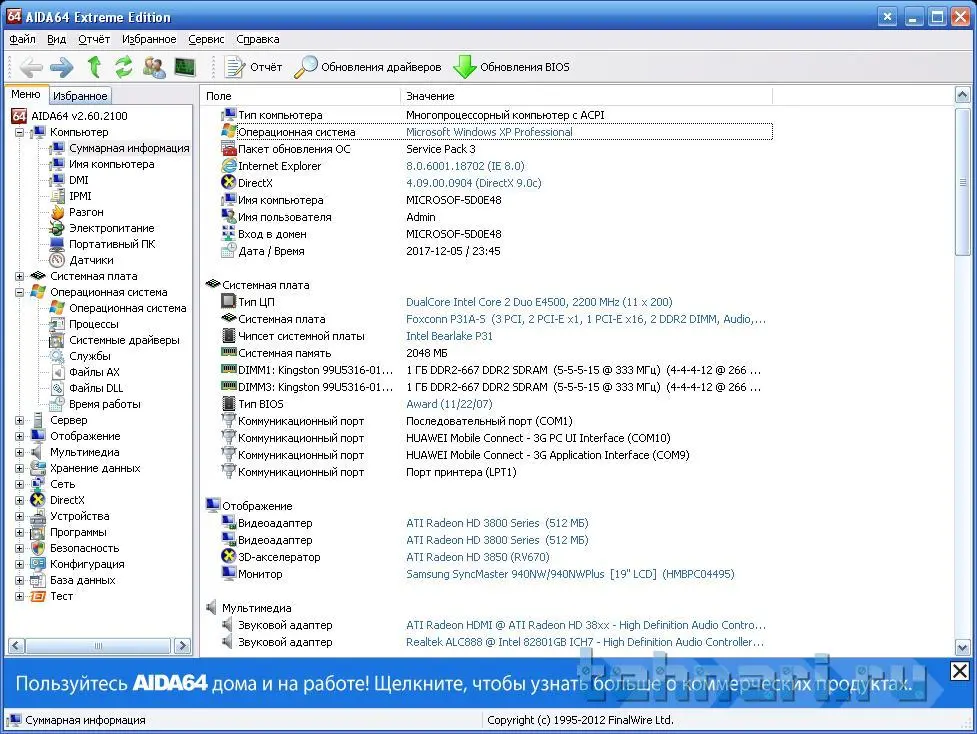
Task: Select the Время работы tree item
Action: 105,404
